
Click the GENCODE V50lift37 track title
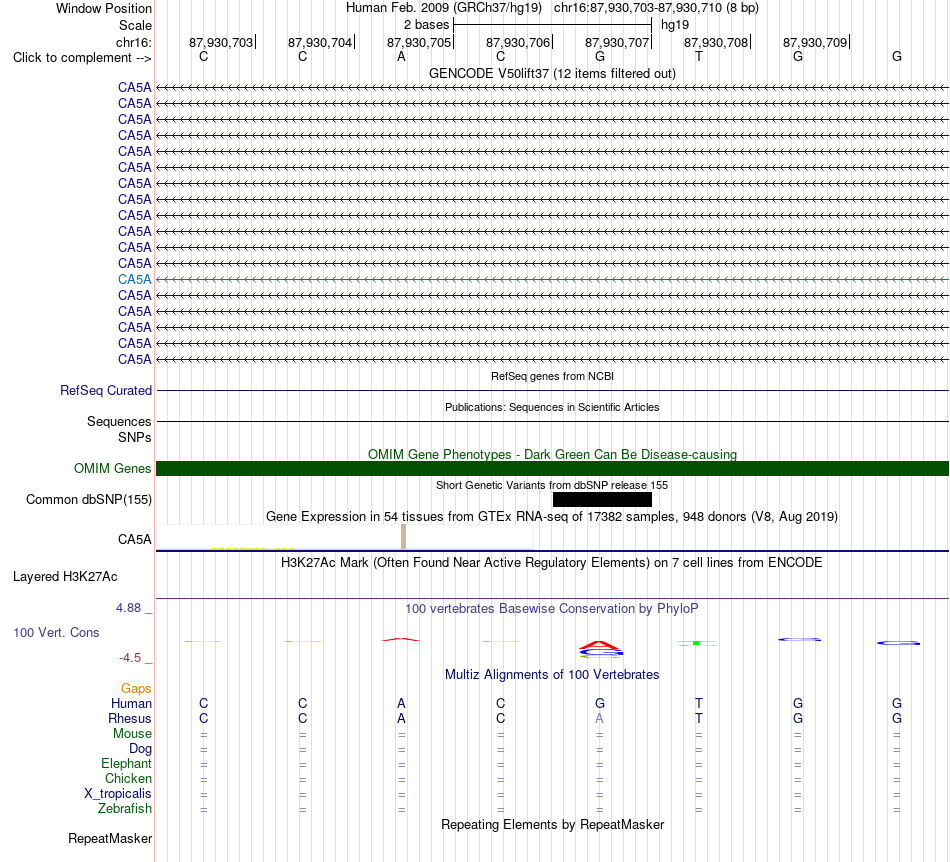tap(552, 73)
